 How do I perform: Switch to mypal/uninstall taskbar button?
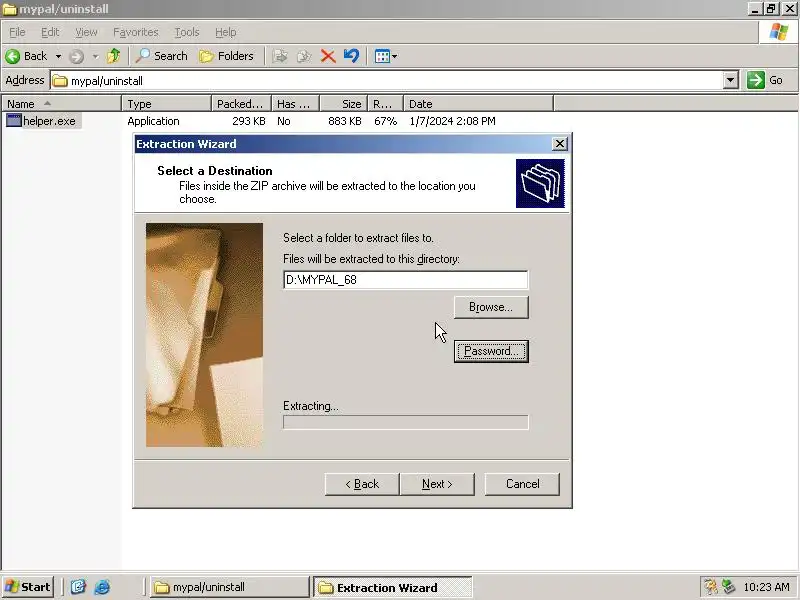(x=230, y=587)
